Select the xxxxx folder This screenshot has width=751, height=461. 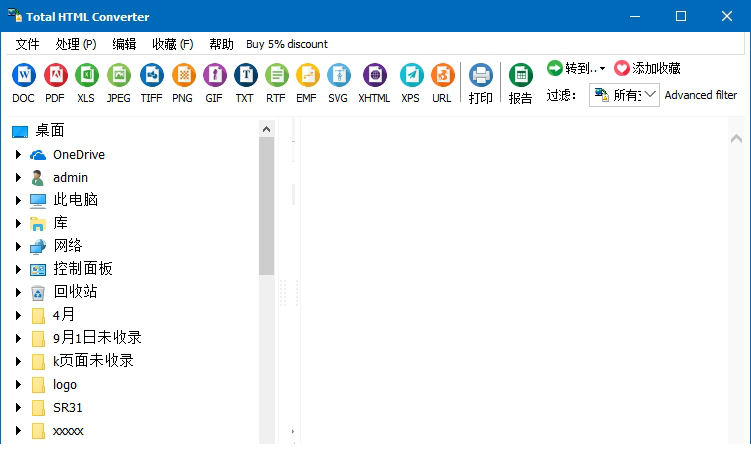click(68, 431)
